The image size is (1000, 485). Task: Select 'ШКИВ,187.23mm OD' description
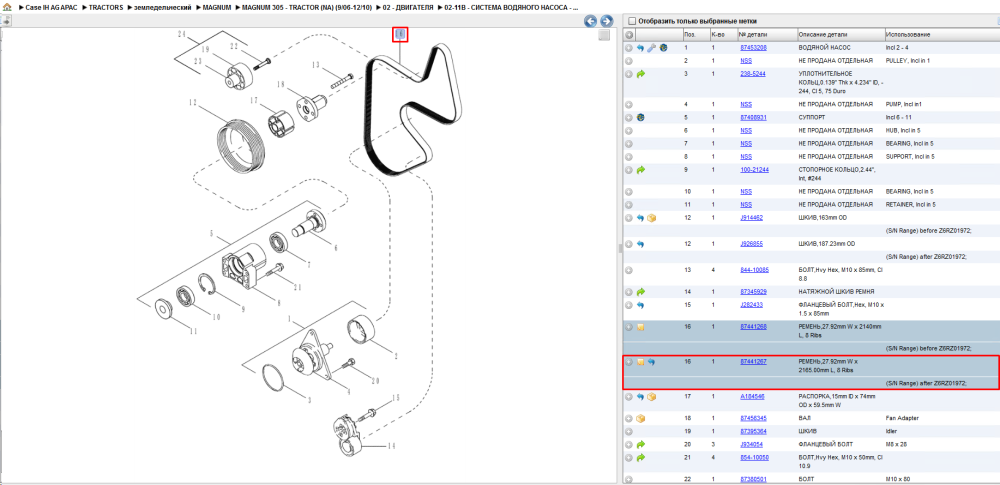point(828,244)
